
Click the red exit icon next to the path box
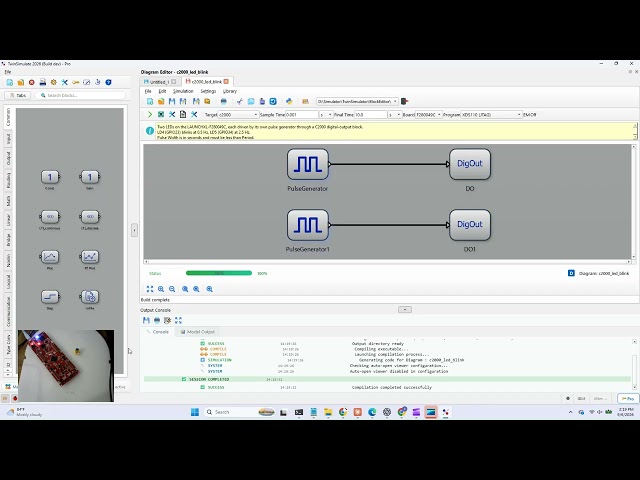pyautogui.click(x=404, y=101)
